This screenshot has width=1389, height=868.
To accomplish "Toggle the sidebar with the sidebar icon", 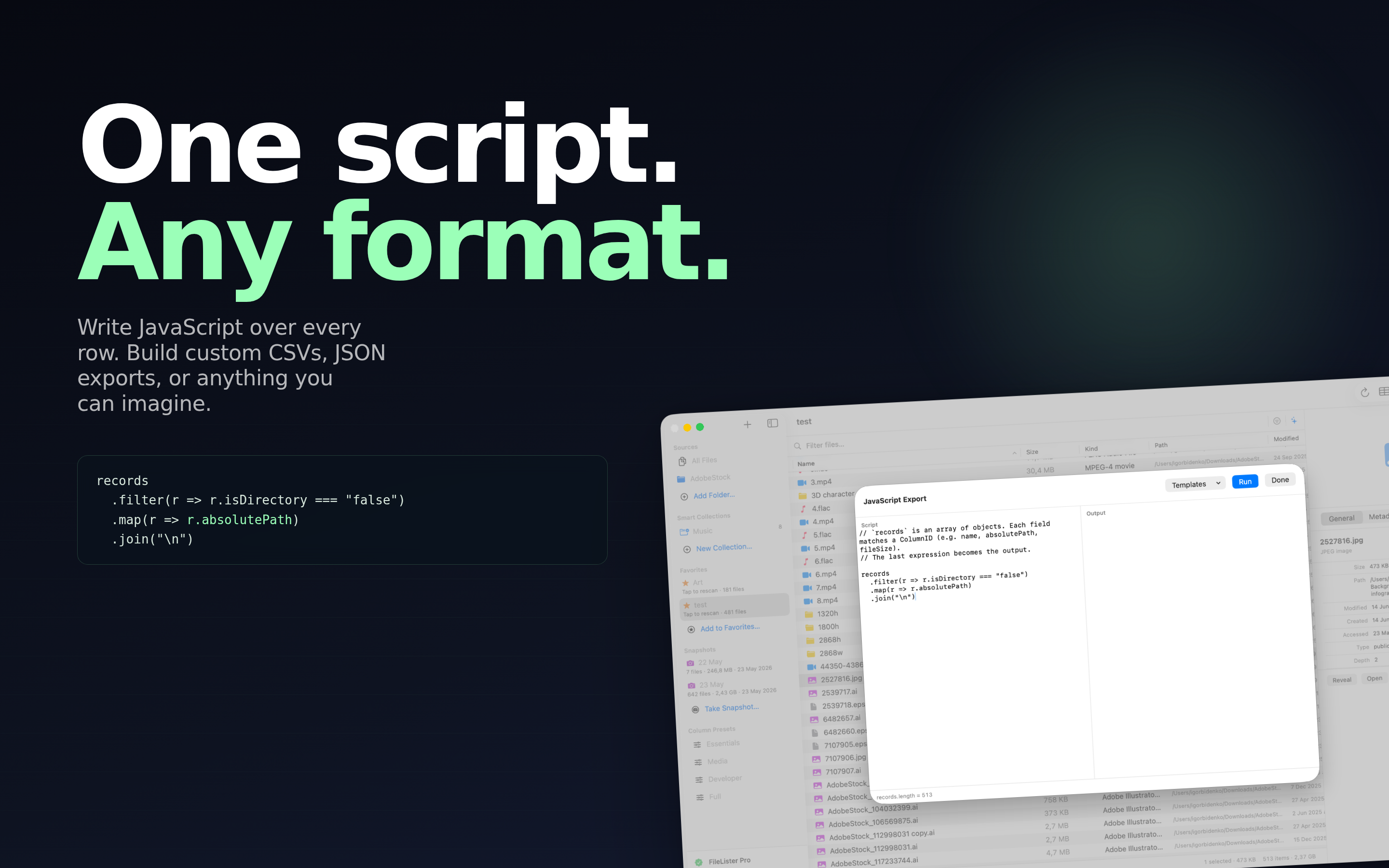I will click(x=773, y=424).
